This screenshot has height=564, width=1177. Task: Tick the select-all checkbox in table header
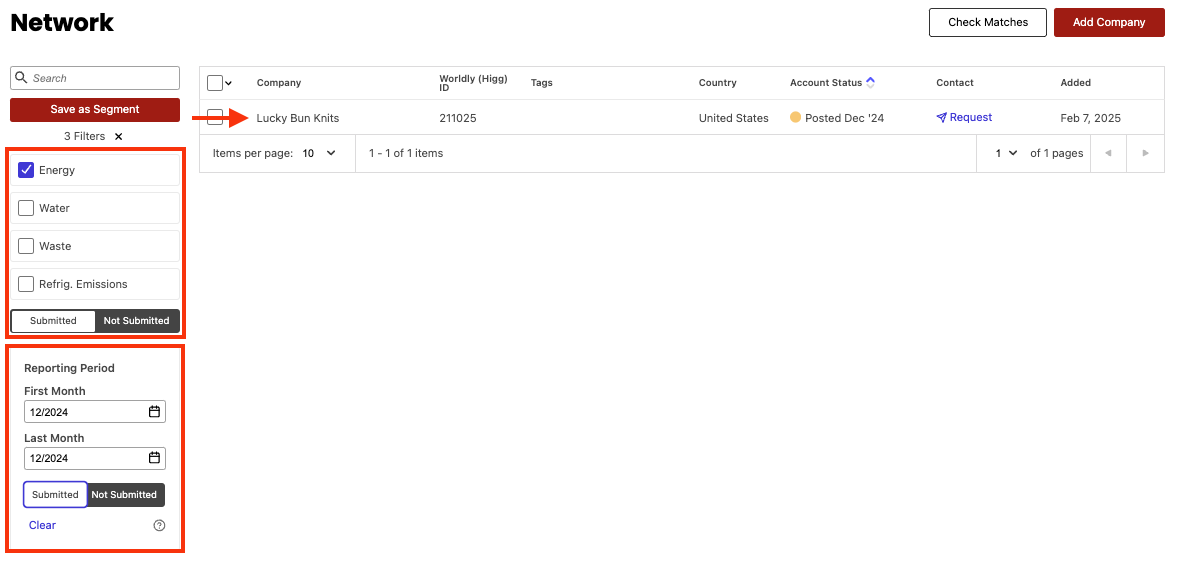[215, 83]
